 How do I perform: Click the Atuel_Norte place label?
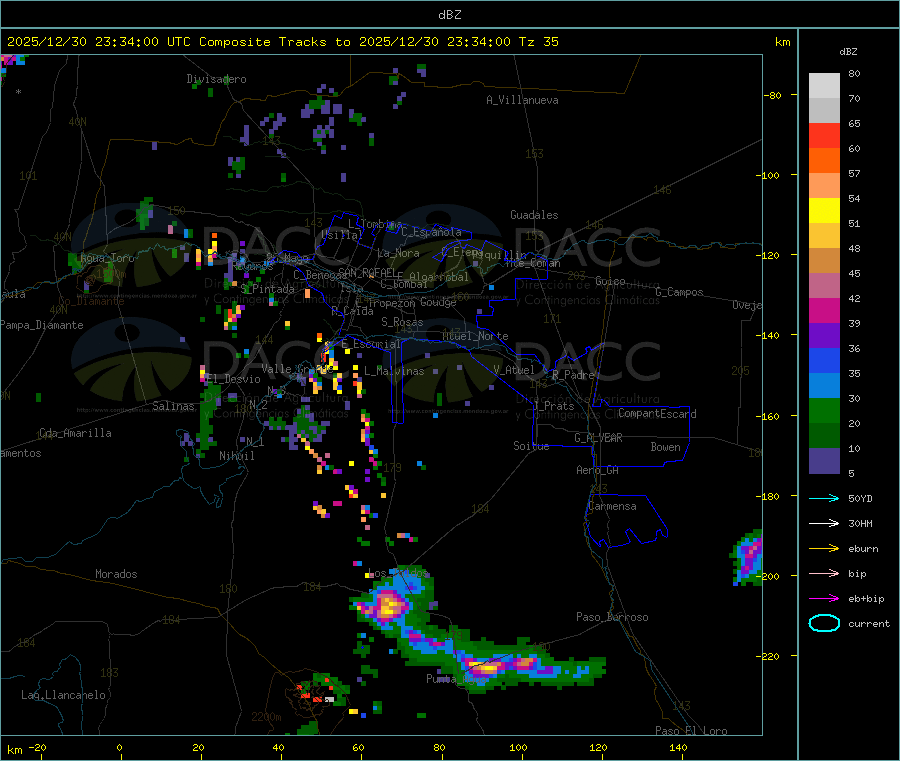point(475,336)
